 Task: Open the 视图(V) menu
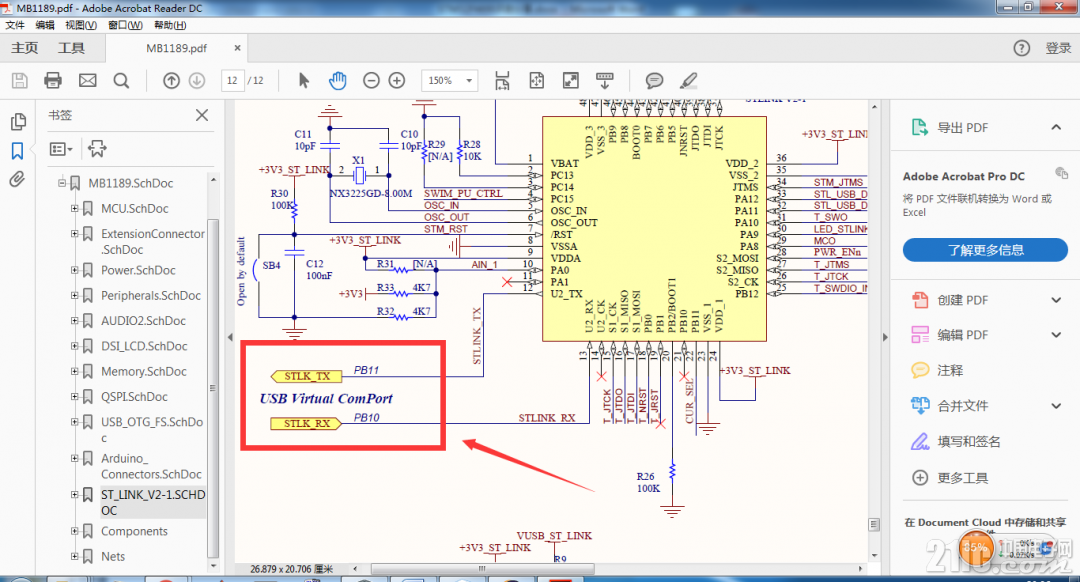pyautogui.click(x=81, y=25)
